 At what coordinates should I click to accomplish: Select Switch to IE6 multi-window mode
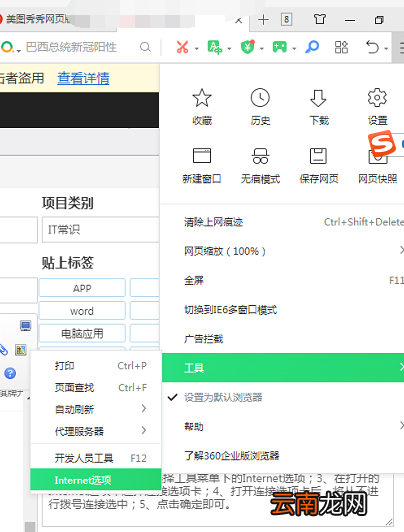point(282,310)
